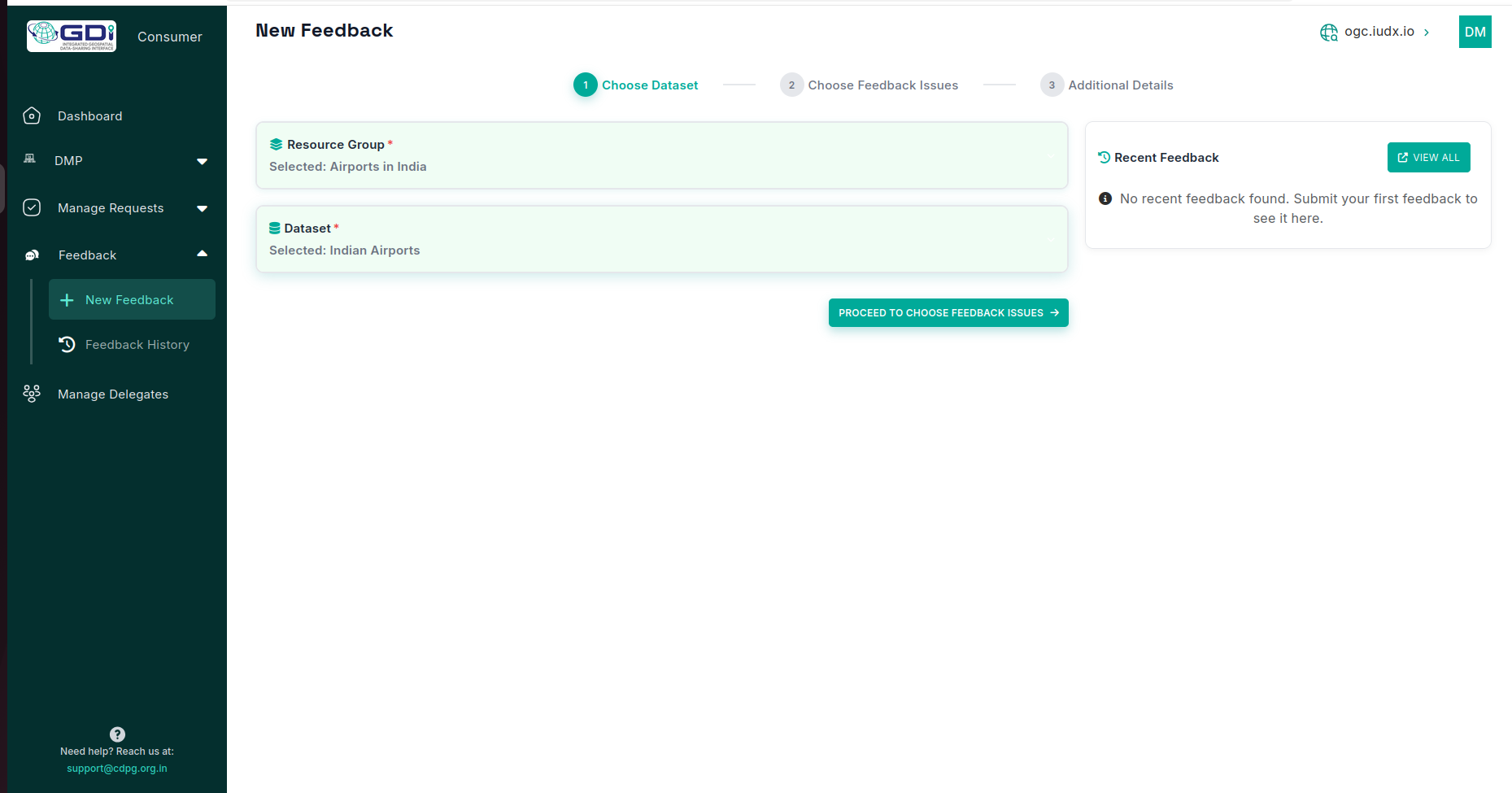The width and height of the screenshot is (1512, 793).
Task: Click the Feedback History clock icon
Action: 67,345
